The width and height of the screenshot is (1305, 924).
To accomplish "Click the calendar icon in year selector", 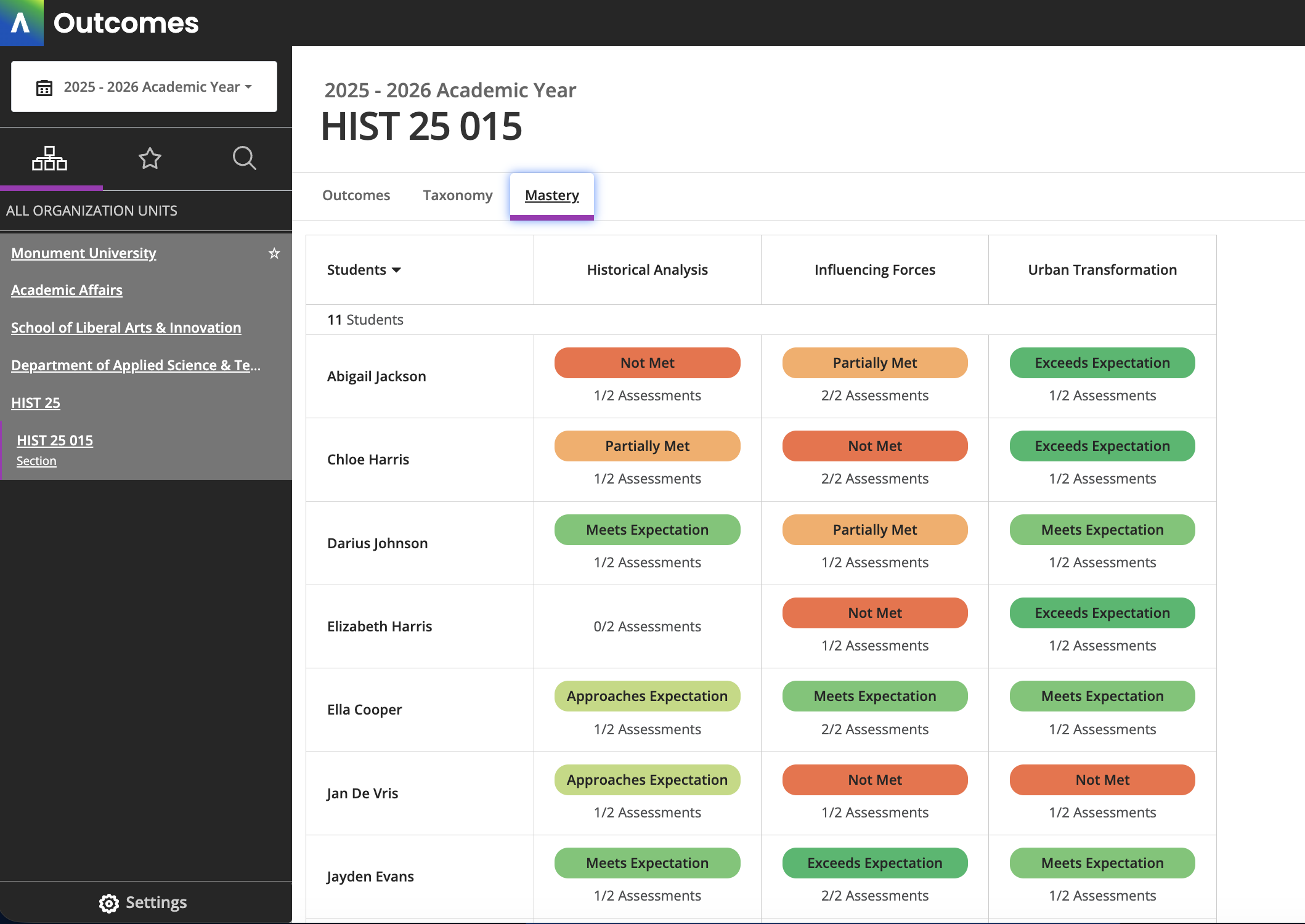I will (x=44, y=87).
